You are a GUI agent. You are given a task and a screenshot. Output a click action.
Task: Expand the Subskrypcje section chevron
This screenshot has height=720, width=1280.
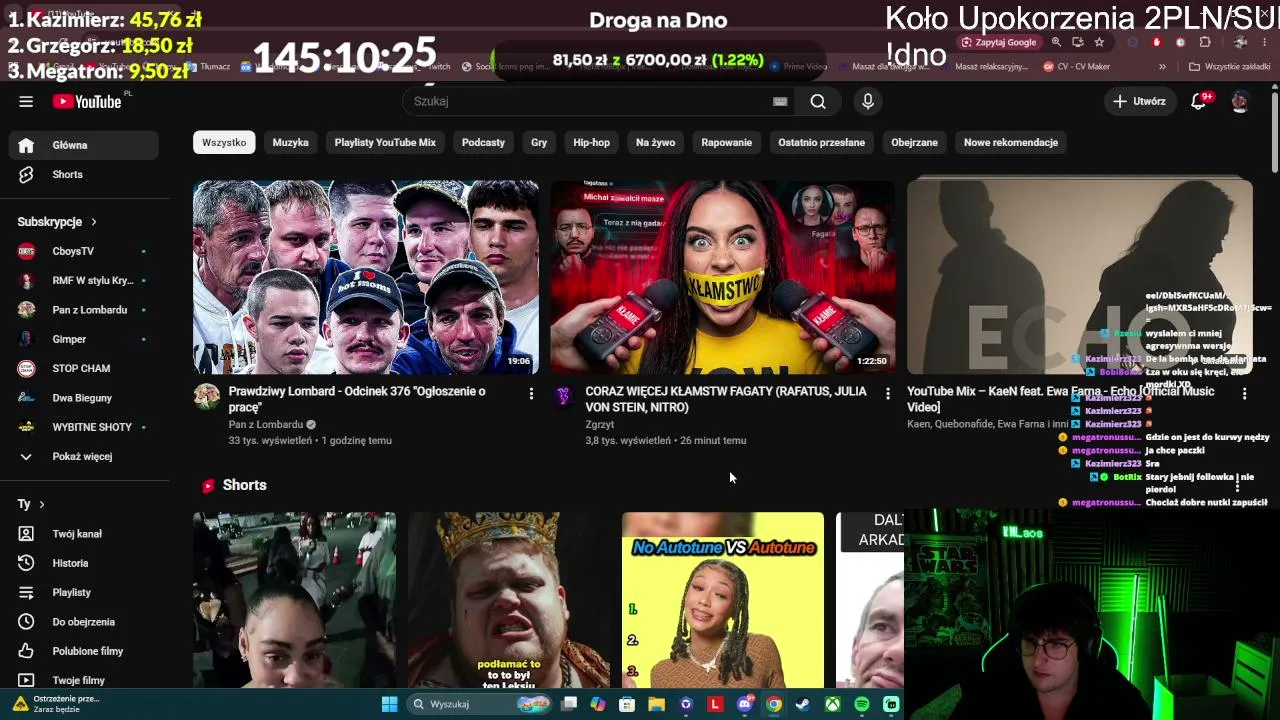click(x=94, y=222)
